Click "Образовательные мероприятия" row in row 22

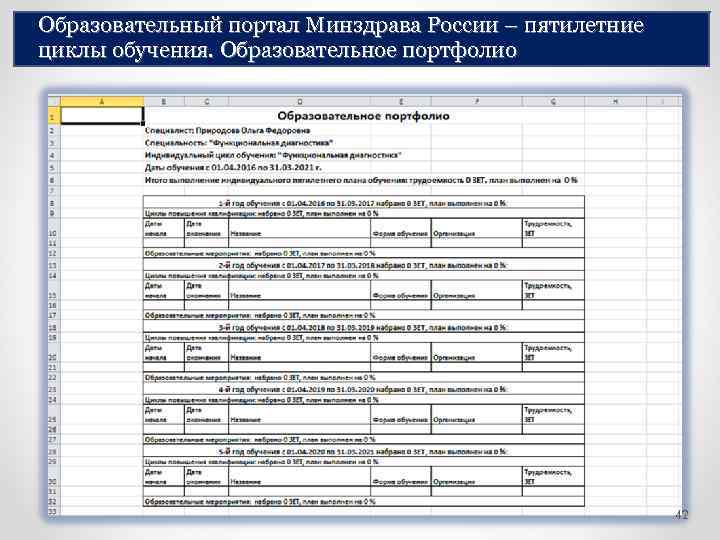click(364, 377)
